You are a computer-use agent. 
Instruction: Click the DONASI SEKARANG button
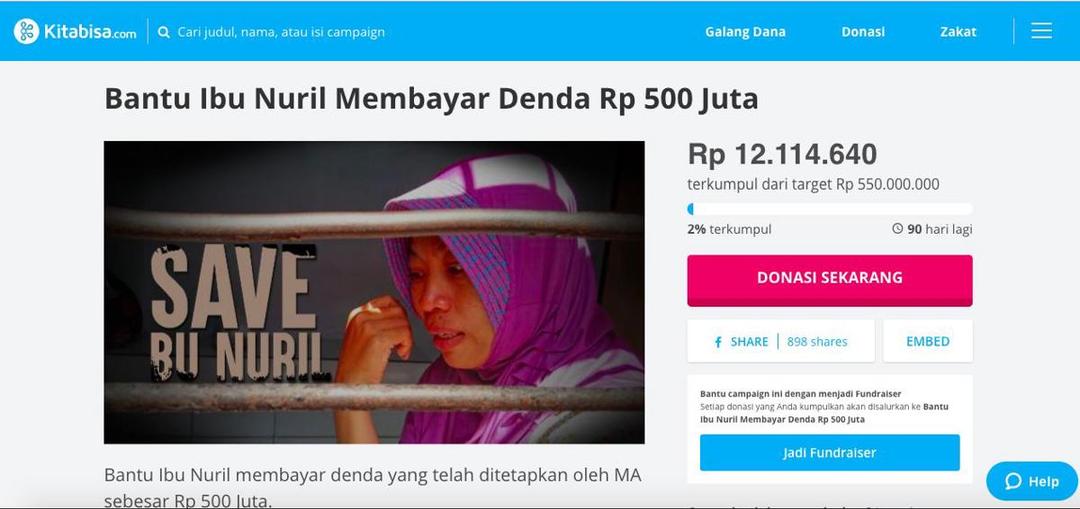pyautogui.click(x=829, y=280)
